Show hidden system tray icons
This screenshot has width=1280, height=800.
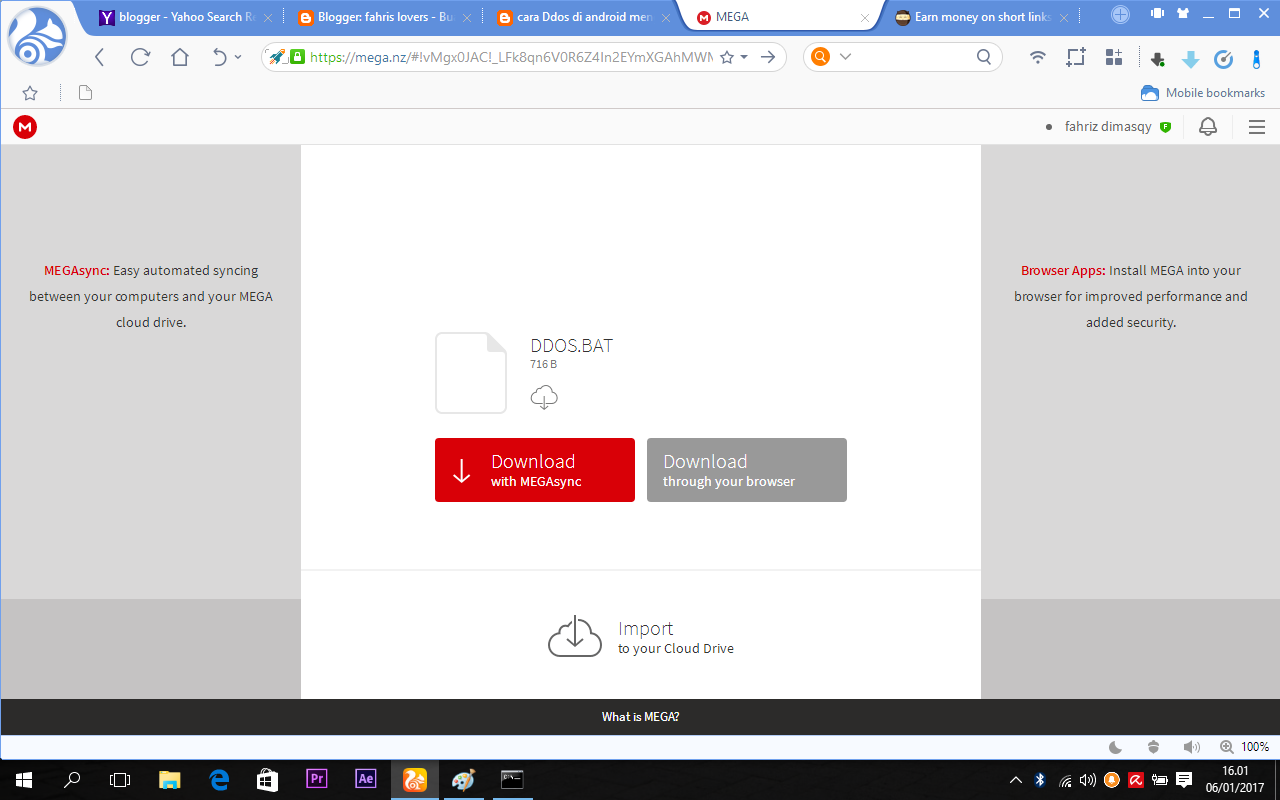[x=1016, y=780]
